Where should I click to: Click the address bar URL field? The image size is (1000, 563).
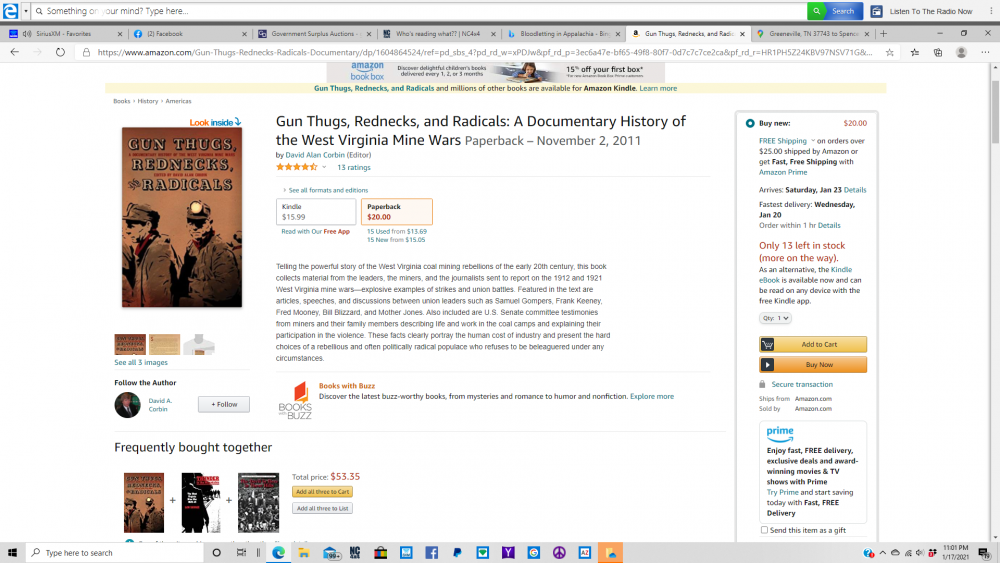[485, 52]
